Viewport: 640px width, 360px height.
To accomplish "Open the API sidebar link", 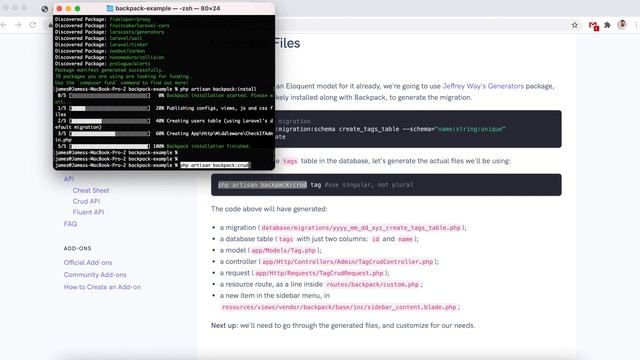I will pos(69,179).
